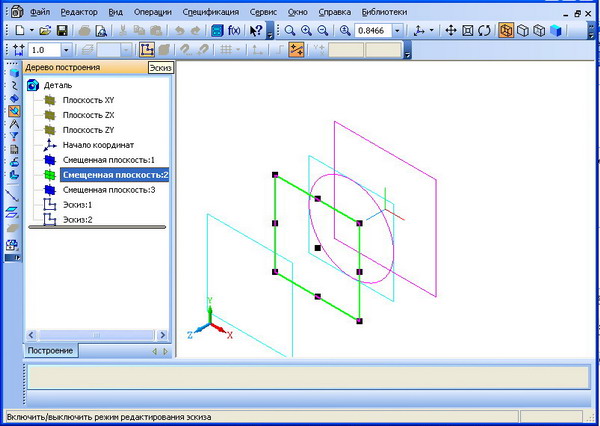Switch to hidden-lines-removed display
This screenshot has height=426, width=600.
(523, 30)
